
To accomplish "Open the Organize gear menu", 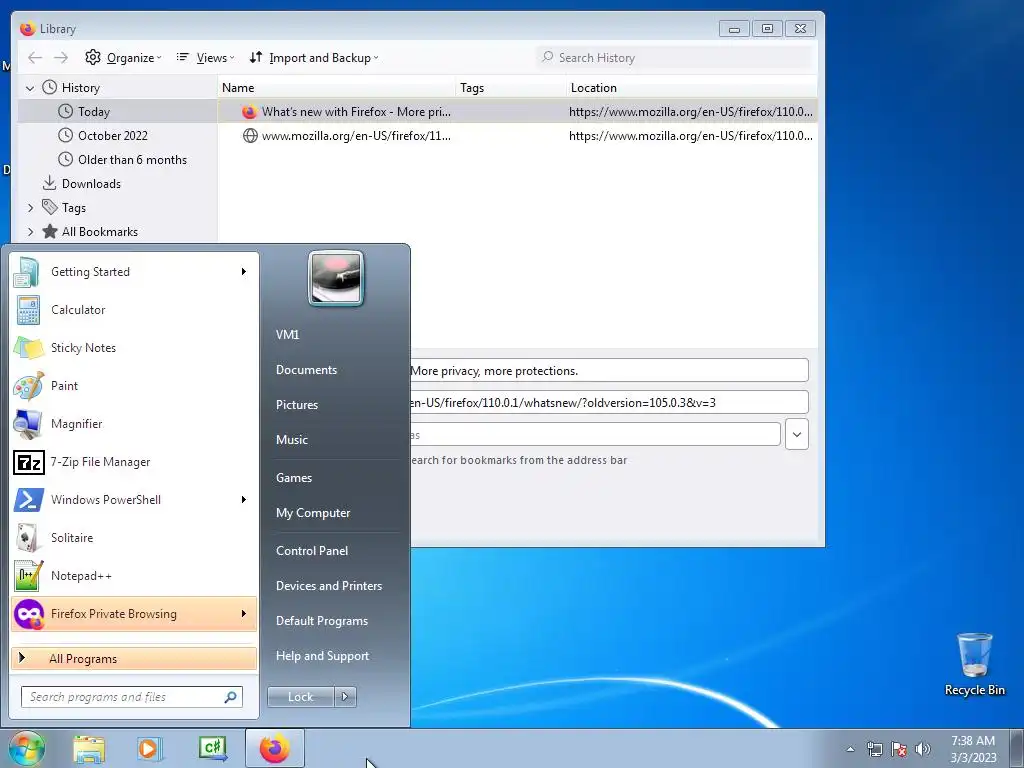I will click(123, 57).
